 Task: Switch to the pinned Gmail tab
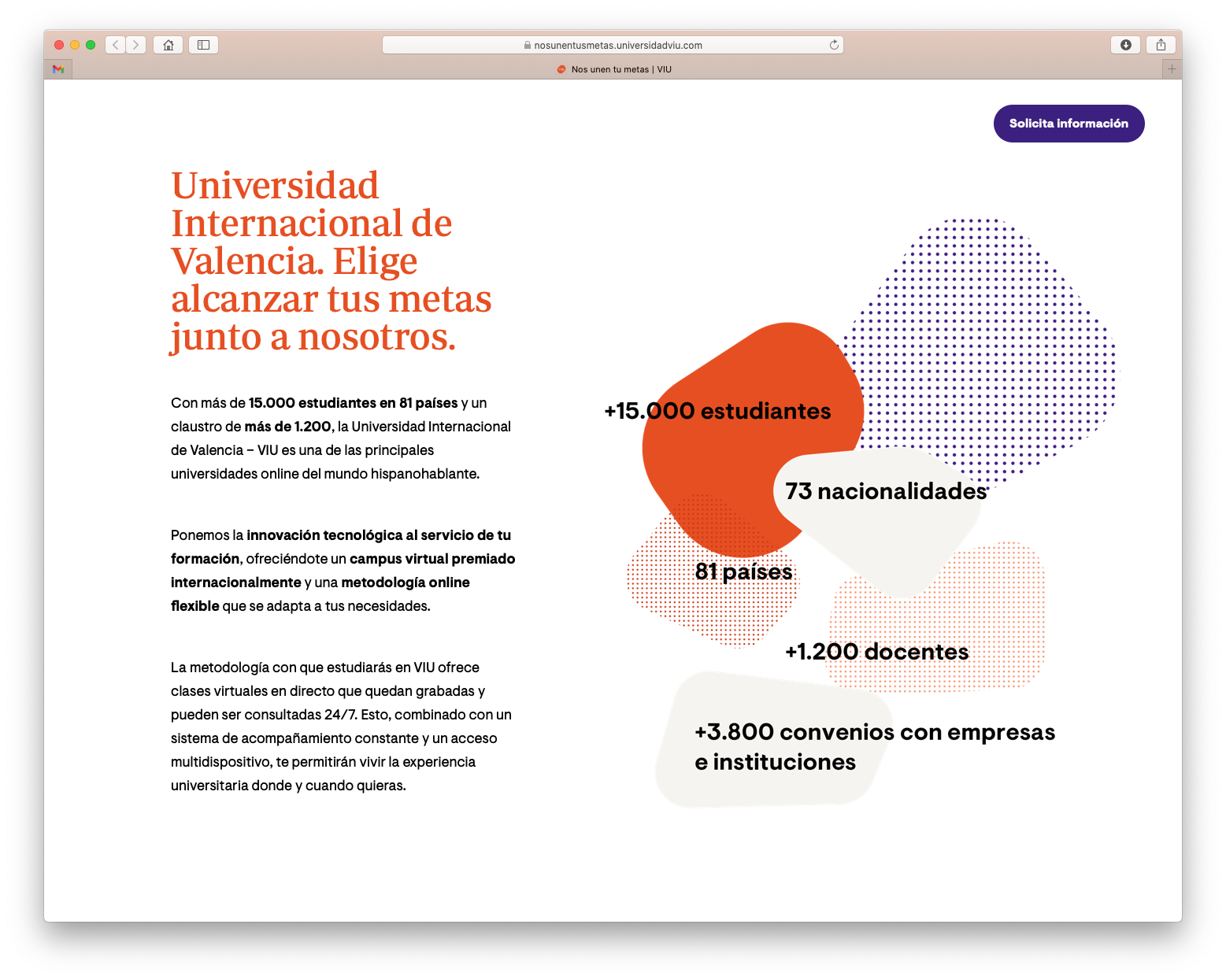(58, 69)
